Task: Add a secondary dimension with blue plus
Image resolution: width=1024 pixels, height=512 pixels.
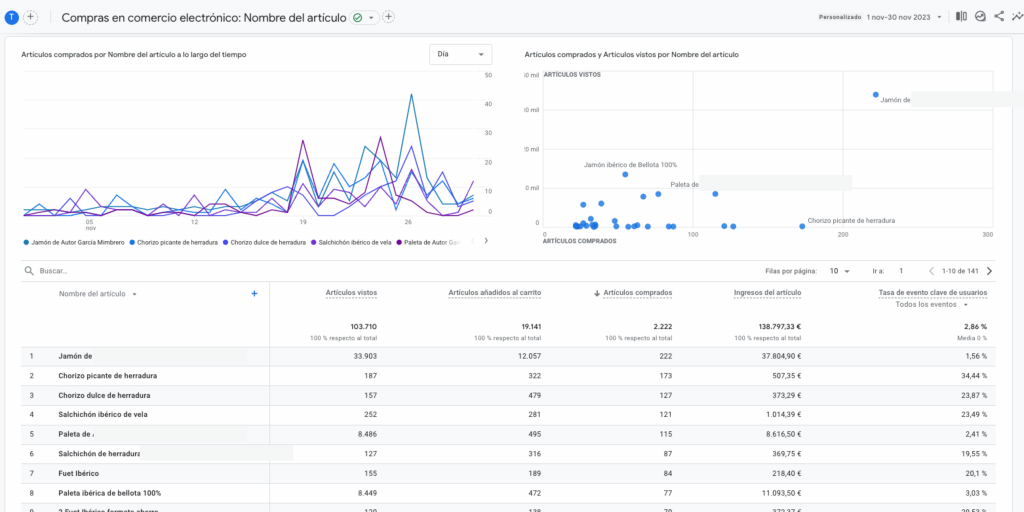Action: 254,293
